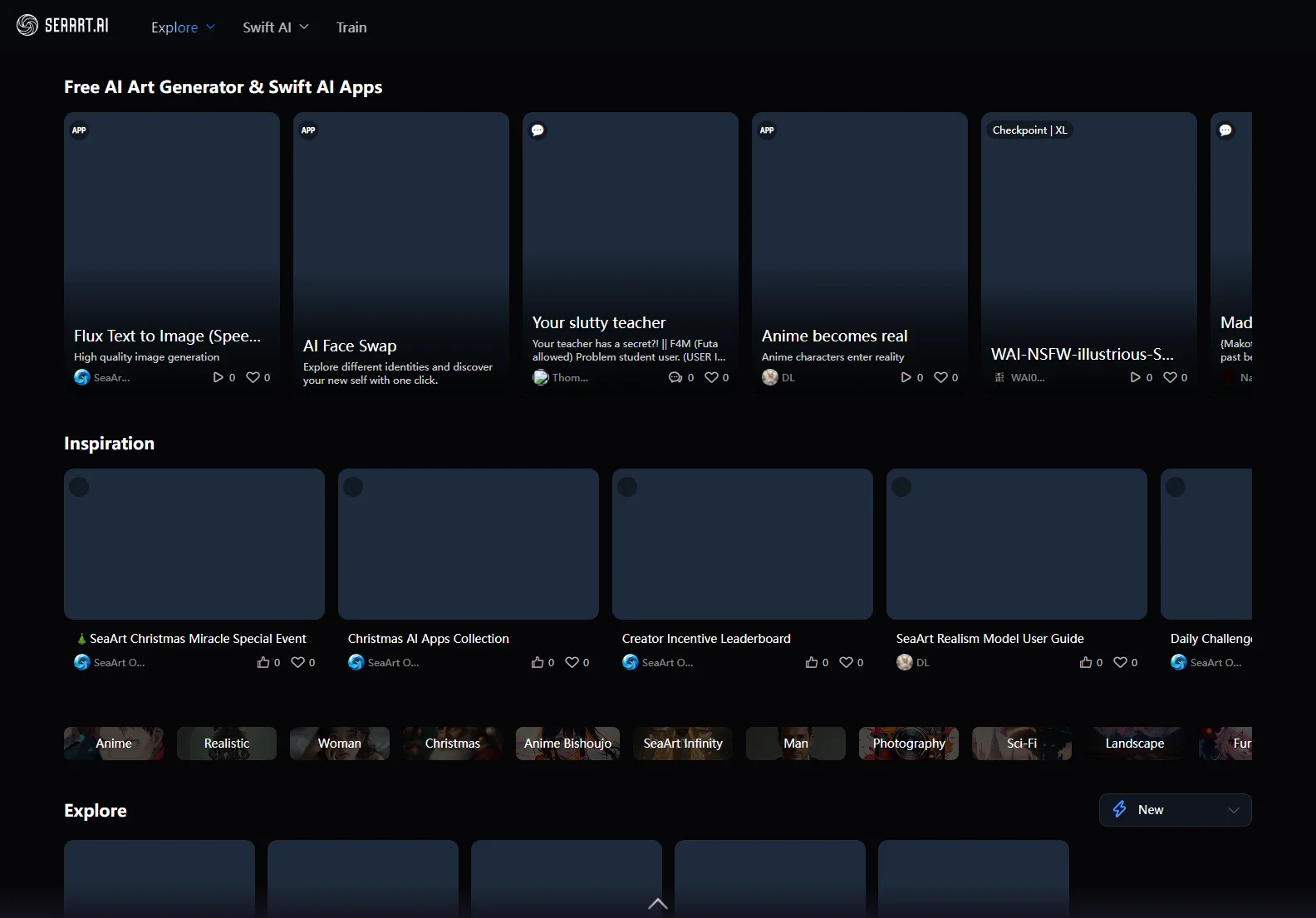Open DL avatar on Anime becomes real

770,377
